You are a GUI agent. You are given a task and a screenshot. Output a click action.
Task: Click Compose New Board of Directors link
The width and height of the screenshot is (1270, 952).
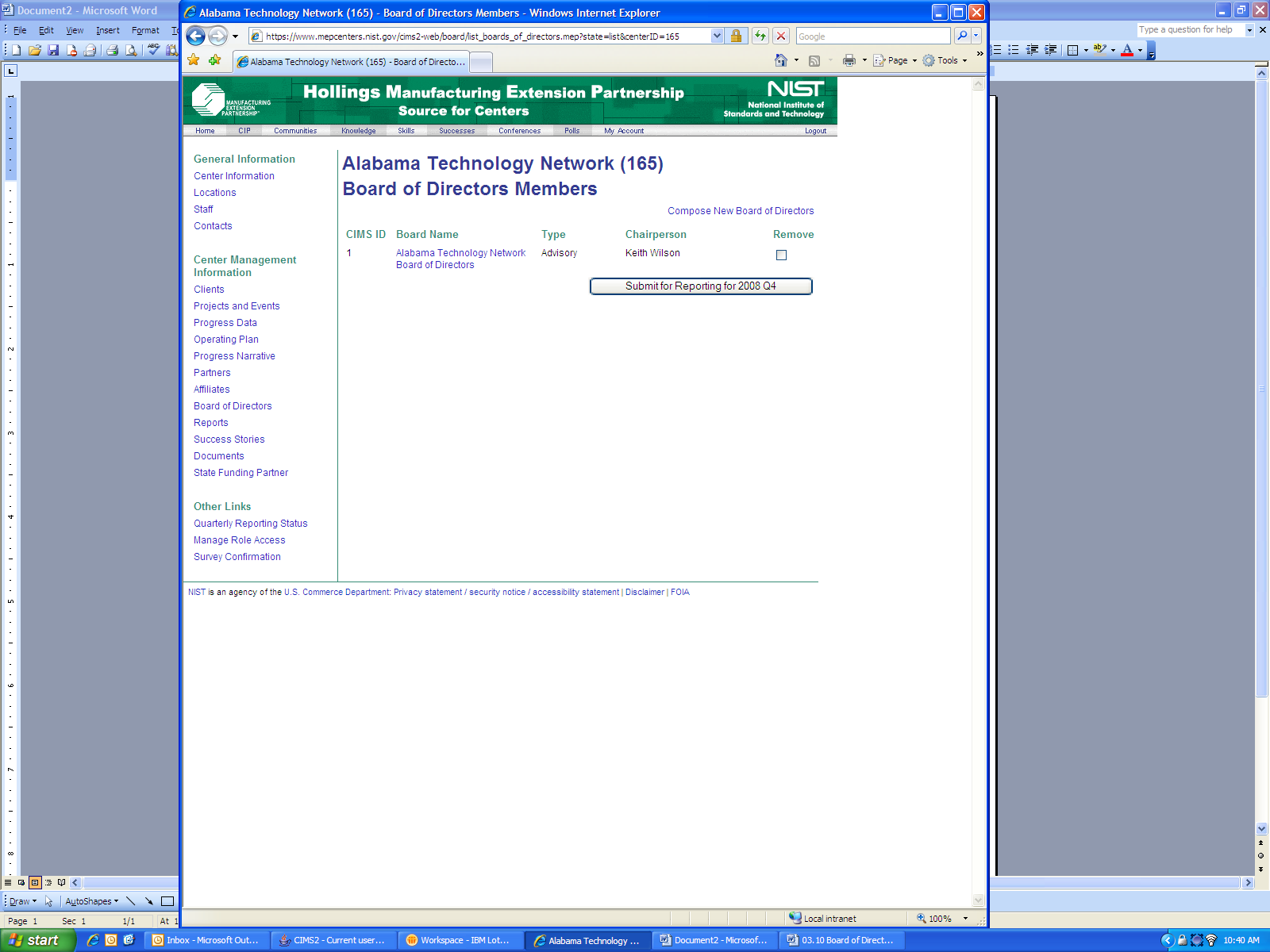point(741,211)
